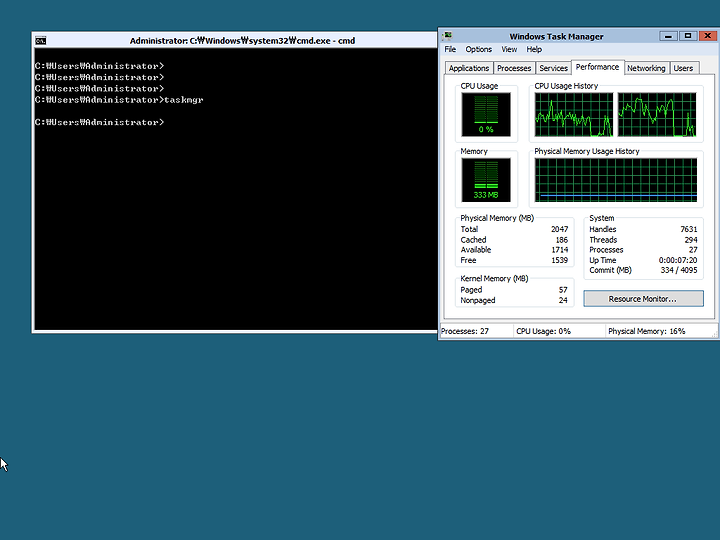Click the Task Manager title bar icon
Image resolution: width=720 pixels, height=540 pixels.
click(x=448, y=36)
